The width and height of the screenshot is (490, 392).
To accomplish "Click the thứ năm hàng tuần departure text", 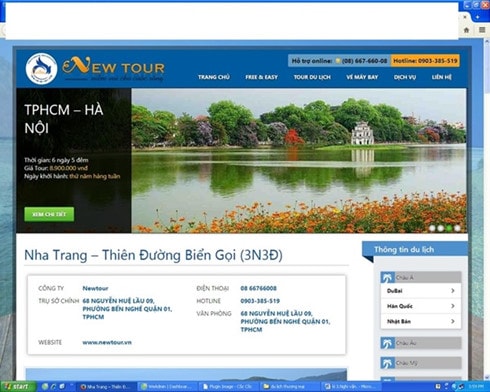I will point(95,176).
